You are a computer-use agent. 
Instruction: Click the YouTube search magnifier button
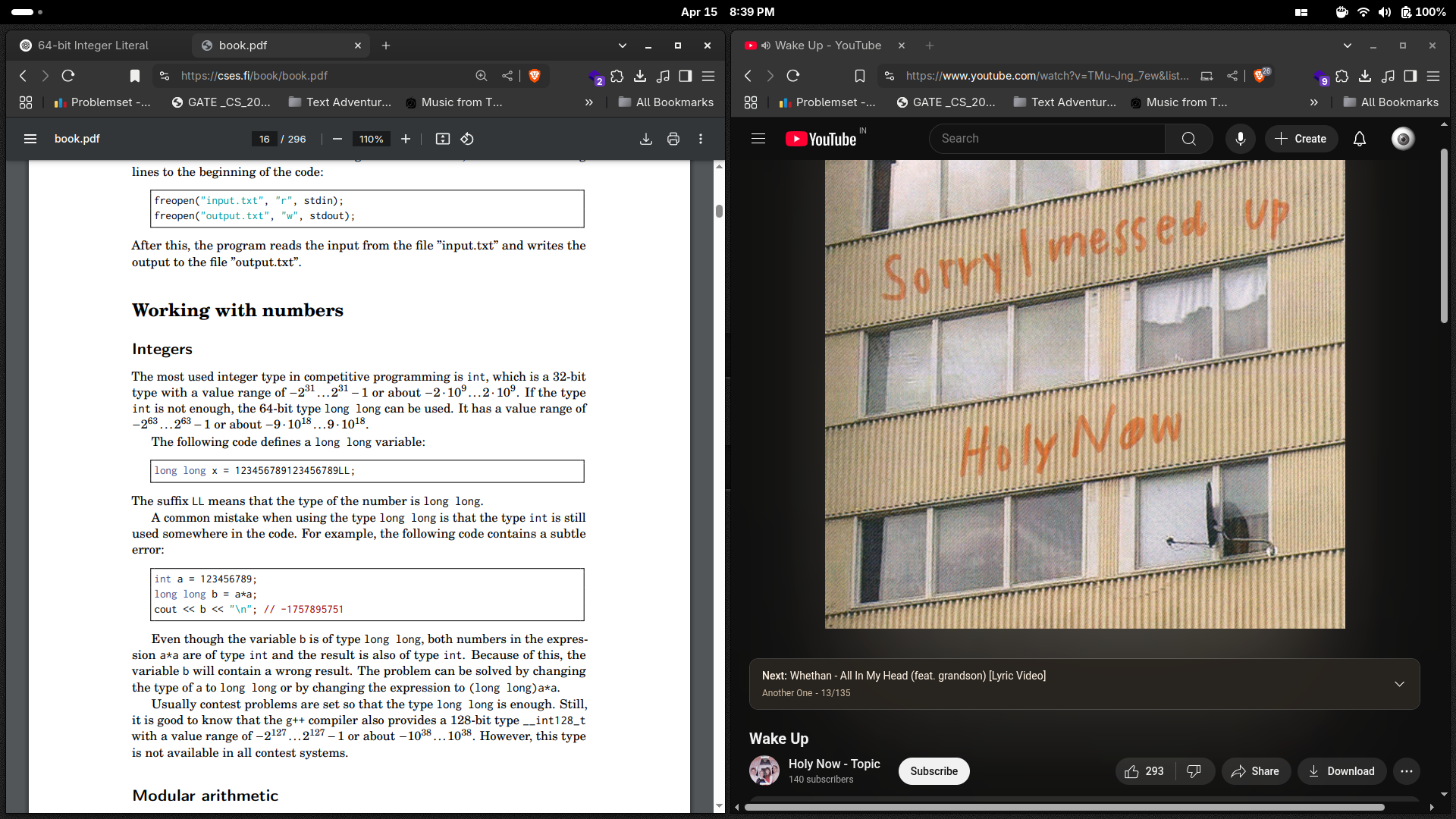(1188, 139)
